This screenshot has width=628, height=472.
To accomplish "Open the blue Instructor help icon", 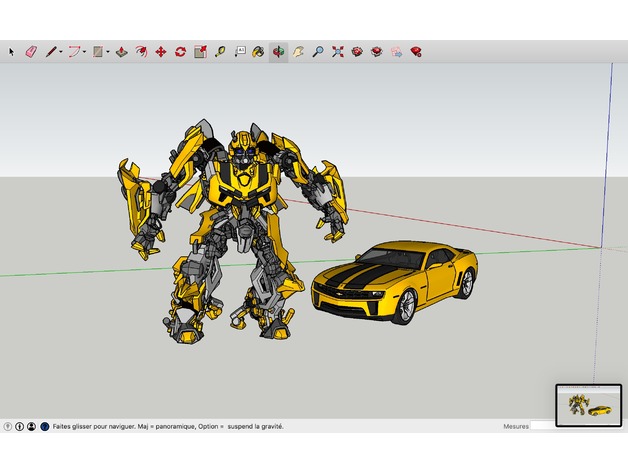I will [45, 427].
